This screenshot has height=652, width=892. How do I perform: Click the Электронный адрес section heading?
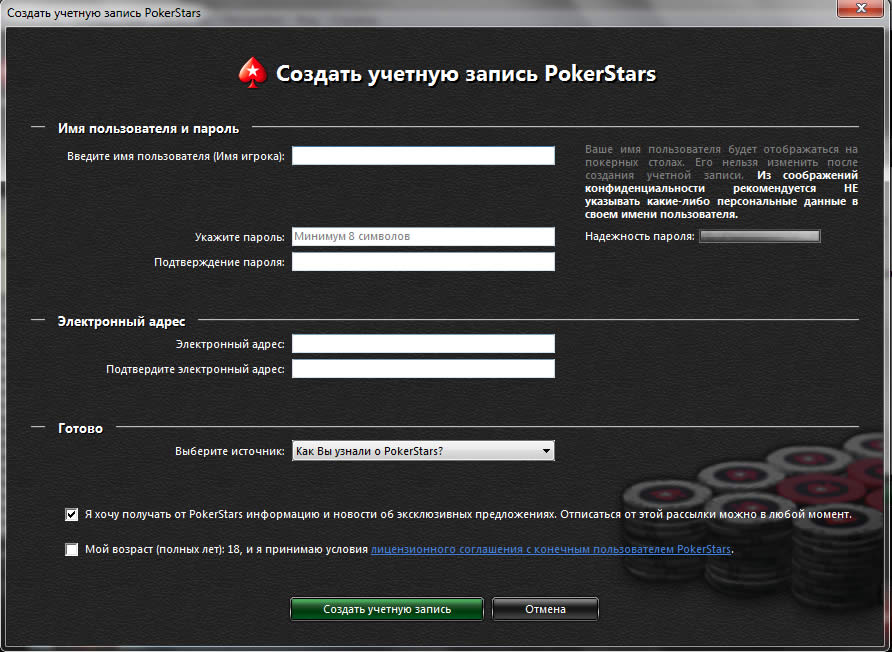(x=122, y=321)
